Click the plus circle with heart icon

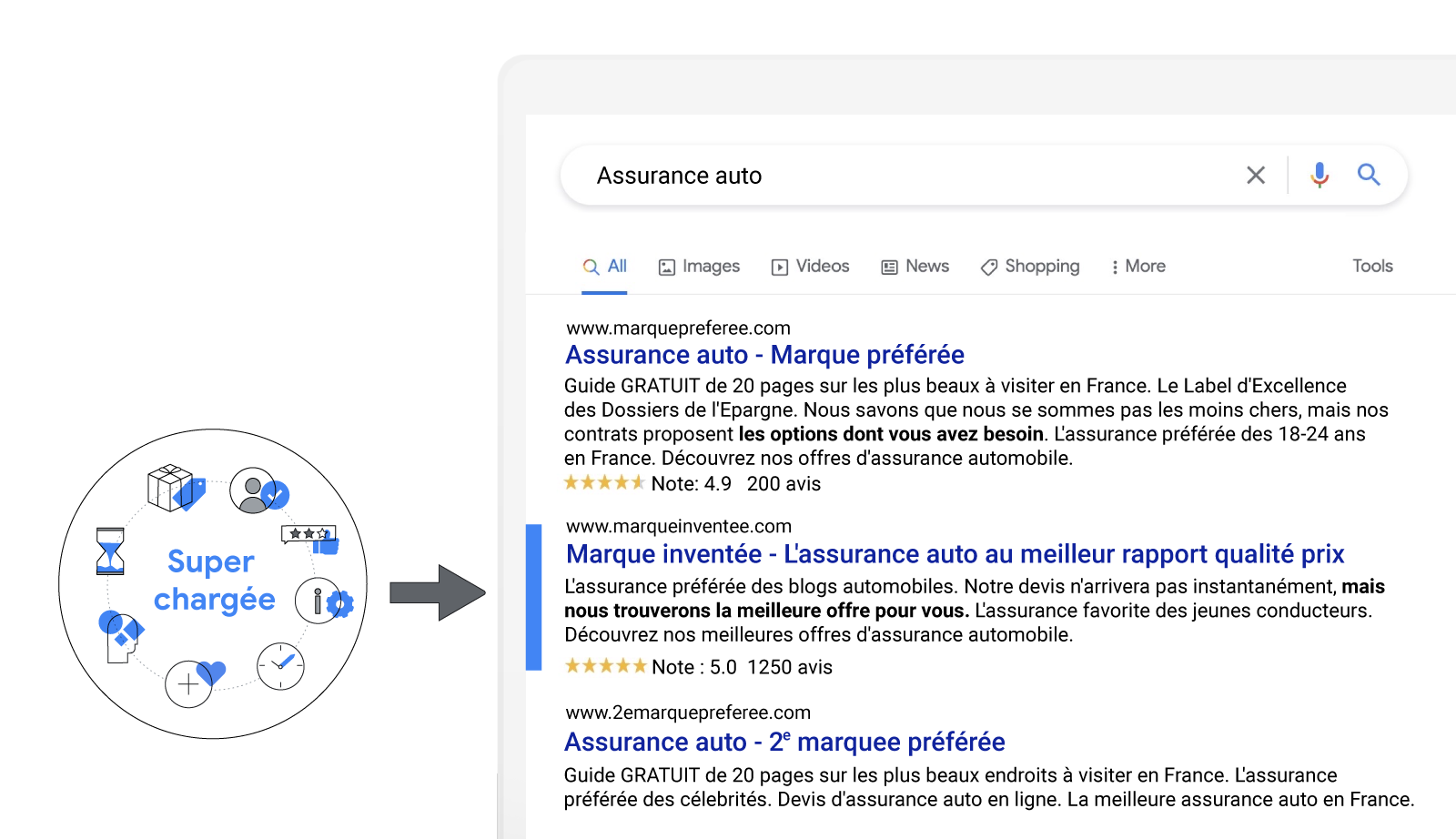(195, 683)
